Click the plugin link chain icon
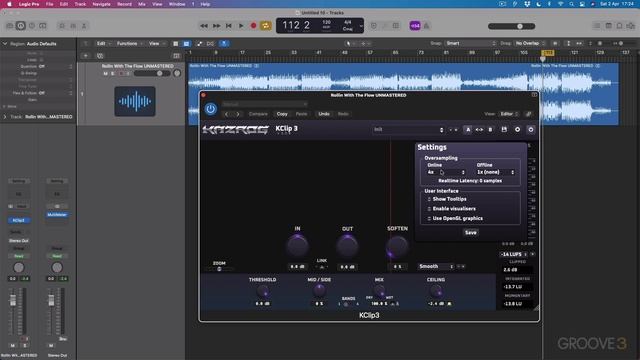 pos(529,114)
